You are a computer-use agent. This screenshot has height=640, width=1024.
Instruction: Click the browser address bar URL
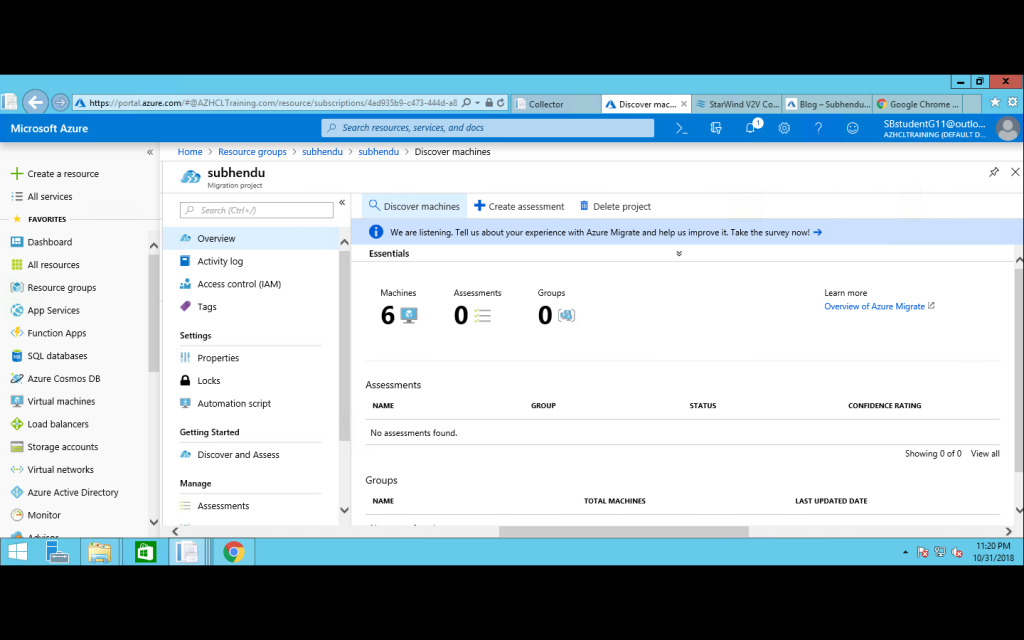[273, 103]
